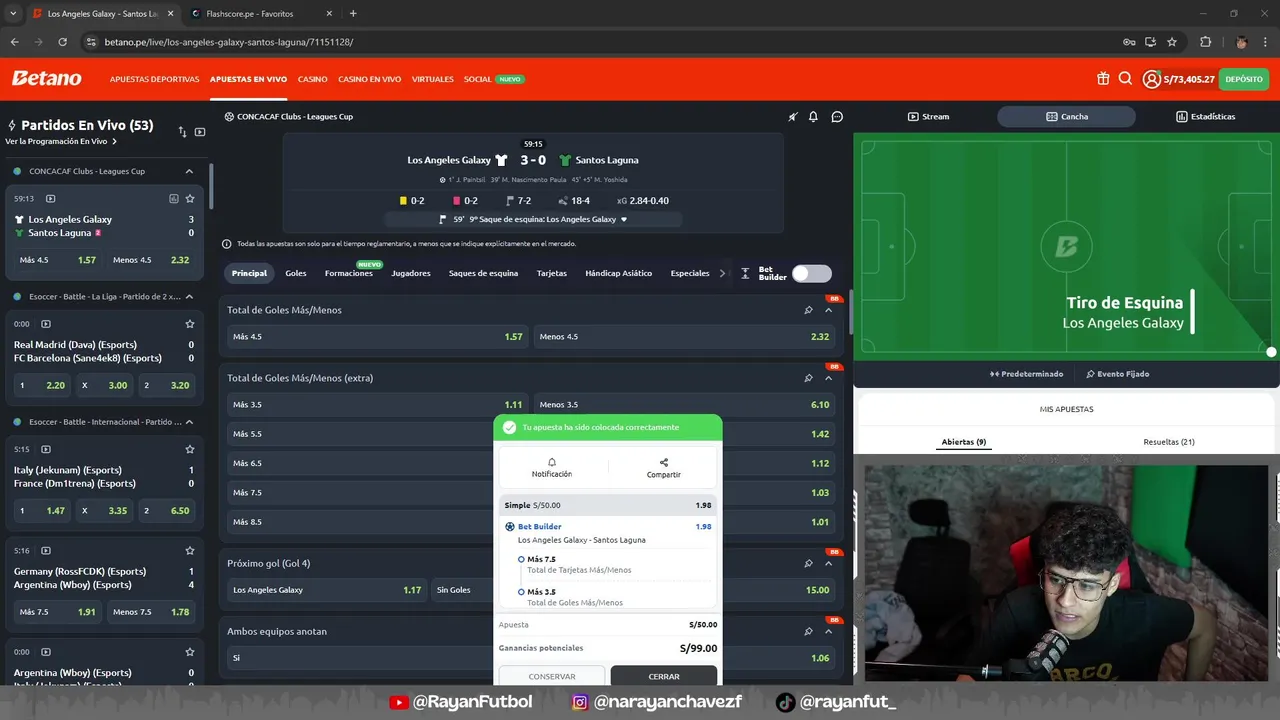Open the gift promotions icon in header
This screenshot has height=720, width=1280.
[x=1103, y=79]
